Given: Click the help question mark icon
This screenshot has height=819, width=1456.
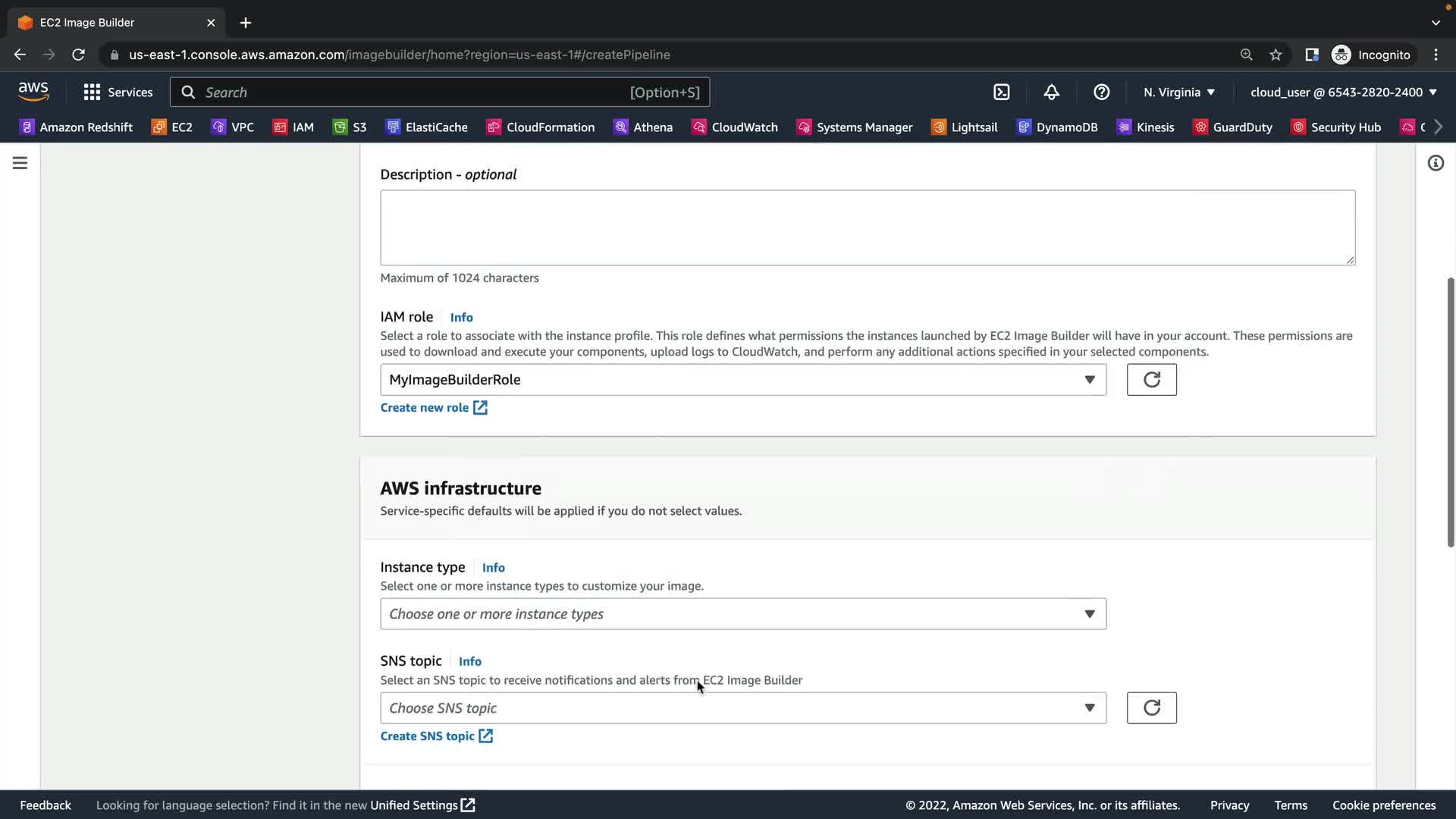Looking at the screenshot, I should pyautogui.click(x=1101, y=92).
